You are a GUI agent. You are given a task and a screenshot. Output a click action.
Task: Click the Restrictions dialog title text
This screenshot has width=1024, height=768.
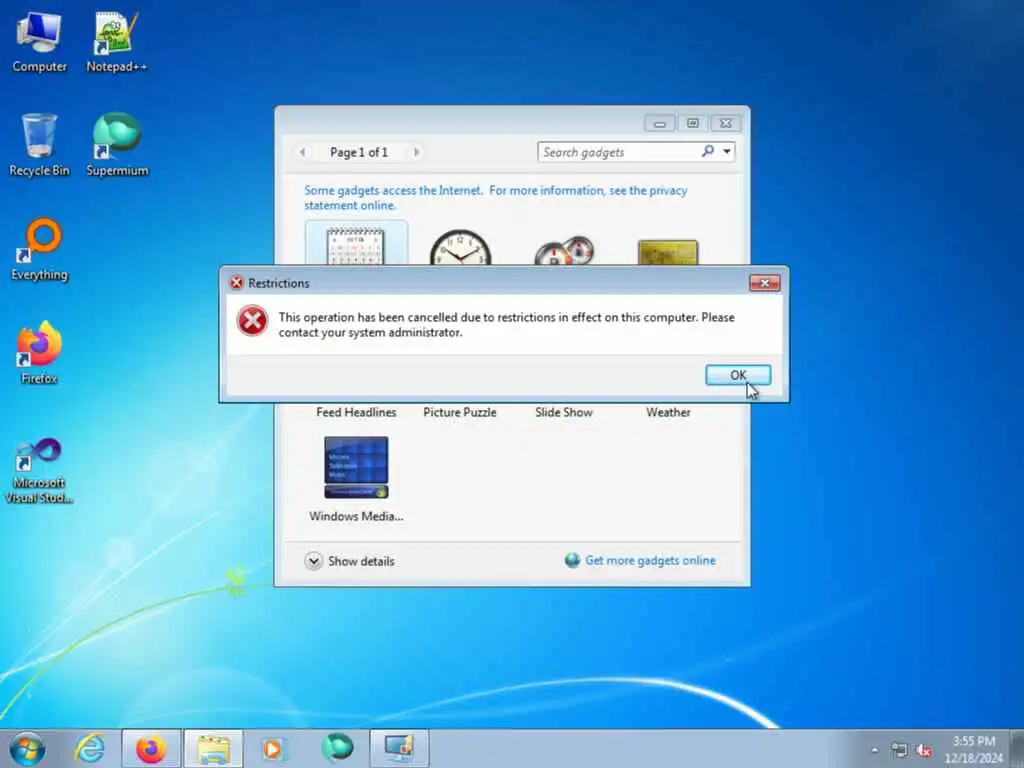coord(278,283)
